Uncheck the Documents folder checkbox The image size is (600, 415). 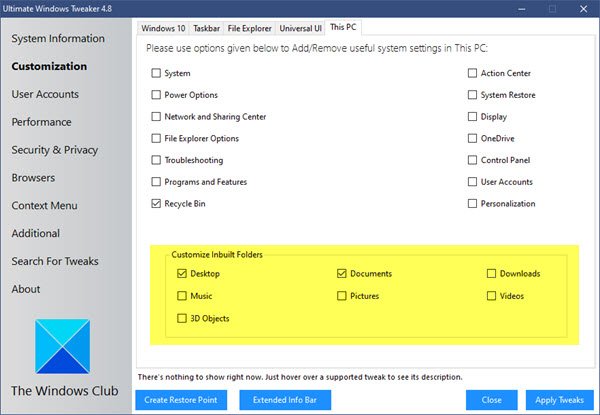point(342,273)
